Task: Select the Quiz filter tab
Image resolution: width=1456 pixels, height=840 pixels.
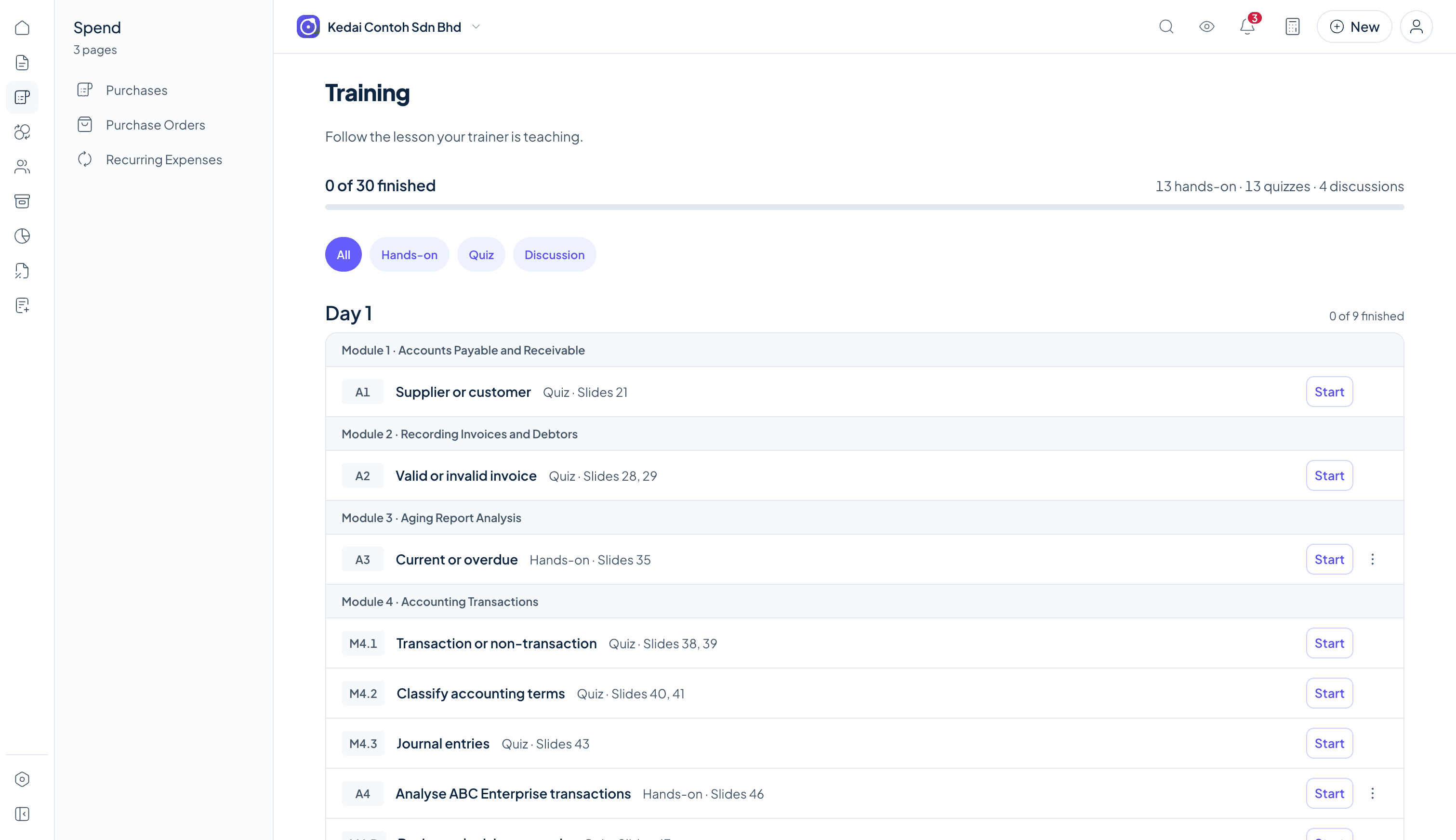Action: (481, 254)
